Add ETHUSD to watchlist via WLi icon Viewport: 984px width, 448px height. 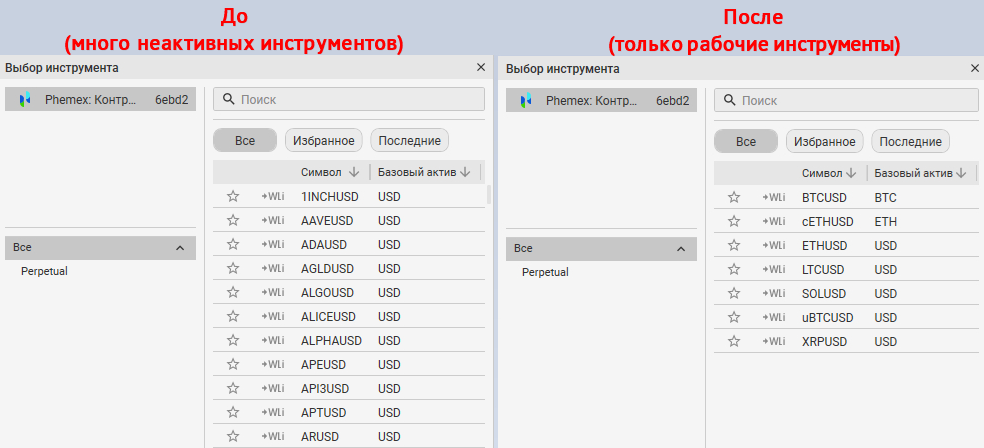pos(773,245)
